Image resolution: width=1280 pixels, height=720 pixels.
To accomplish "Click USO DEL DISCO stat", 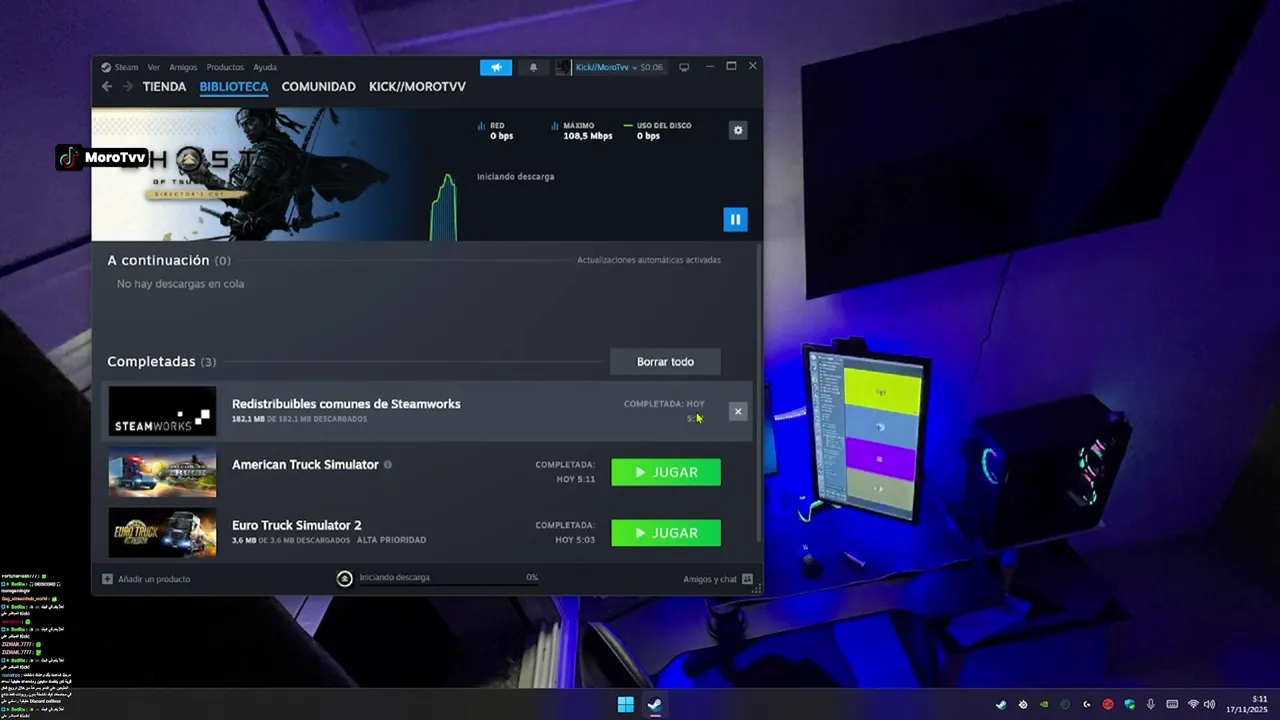I will pyautogui.click(x=657, y=131).
